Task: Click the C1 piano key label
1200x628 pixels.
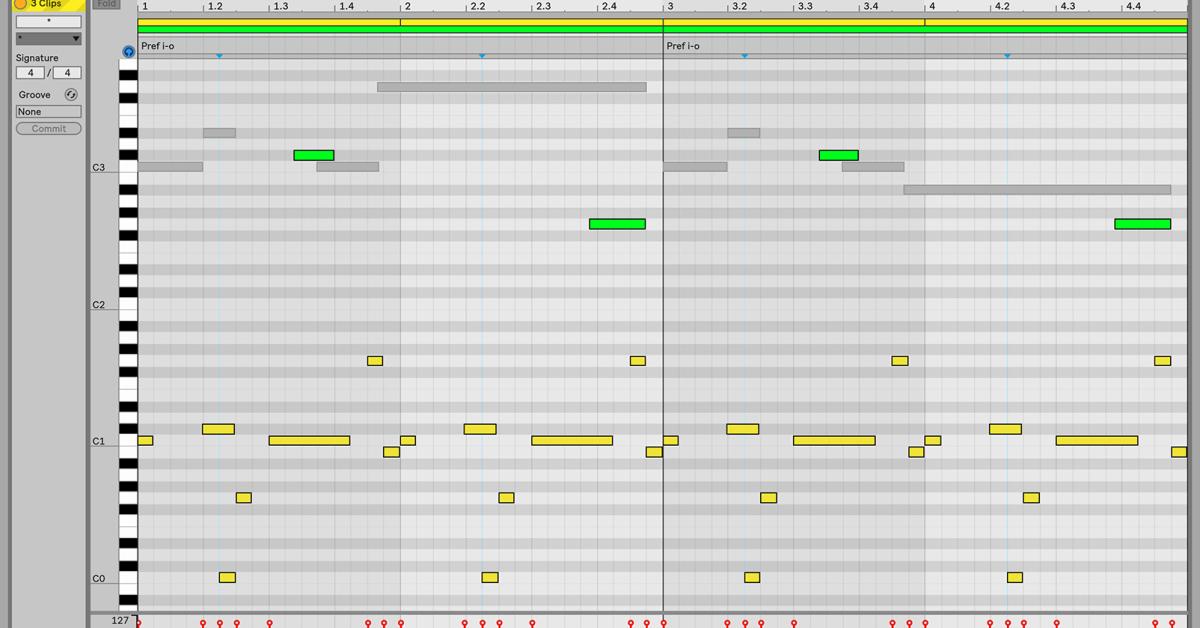Action: pos(99,441)
